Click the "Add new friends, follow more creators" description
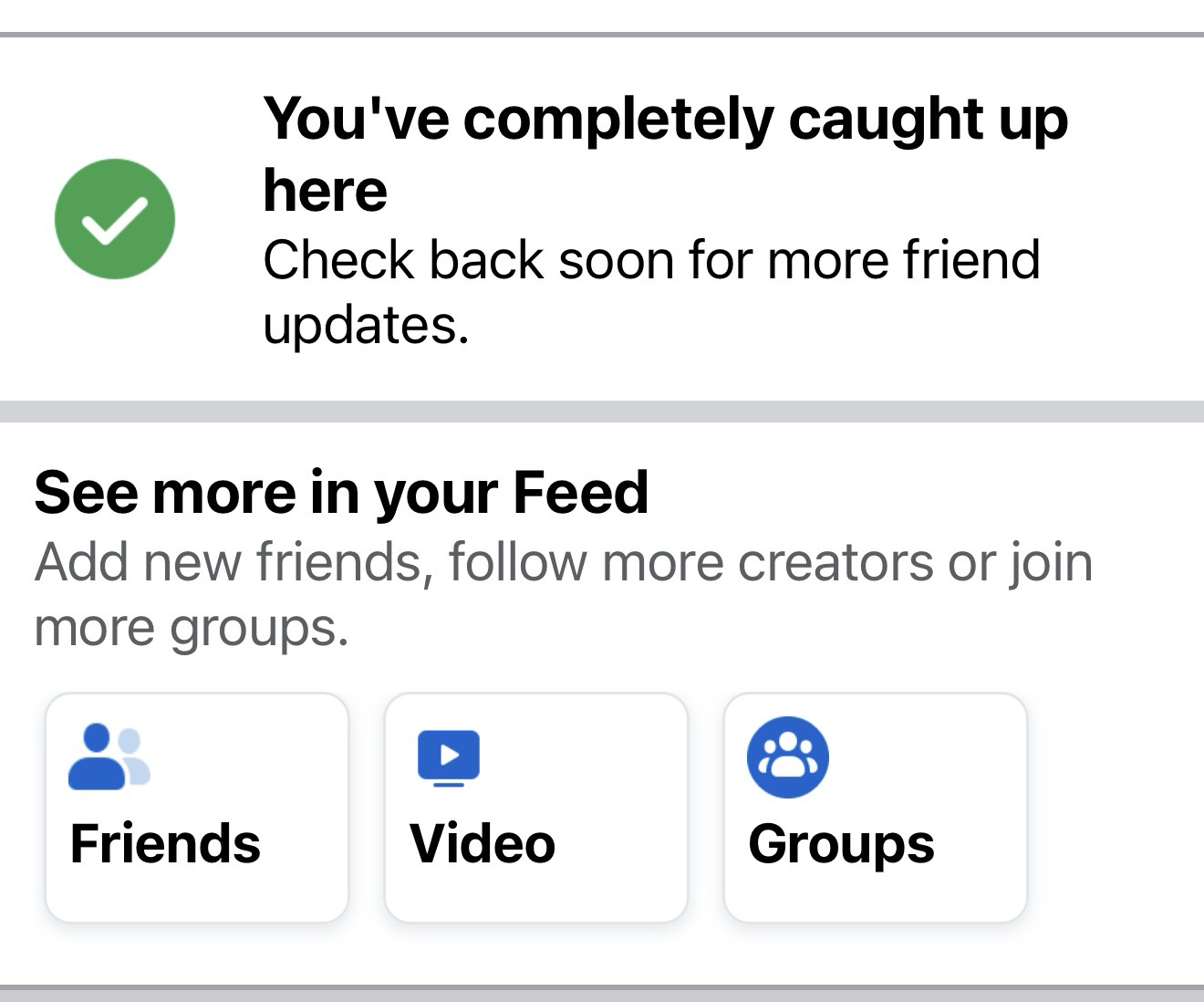This screenshot has width=1204, height=1002. pos(563,562)
